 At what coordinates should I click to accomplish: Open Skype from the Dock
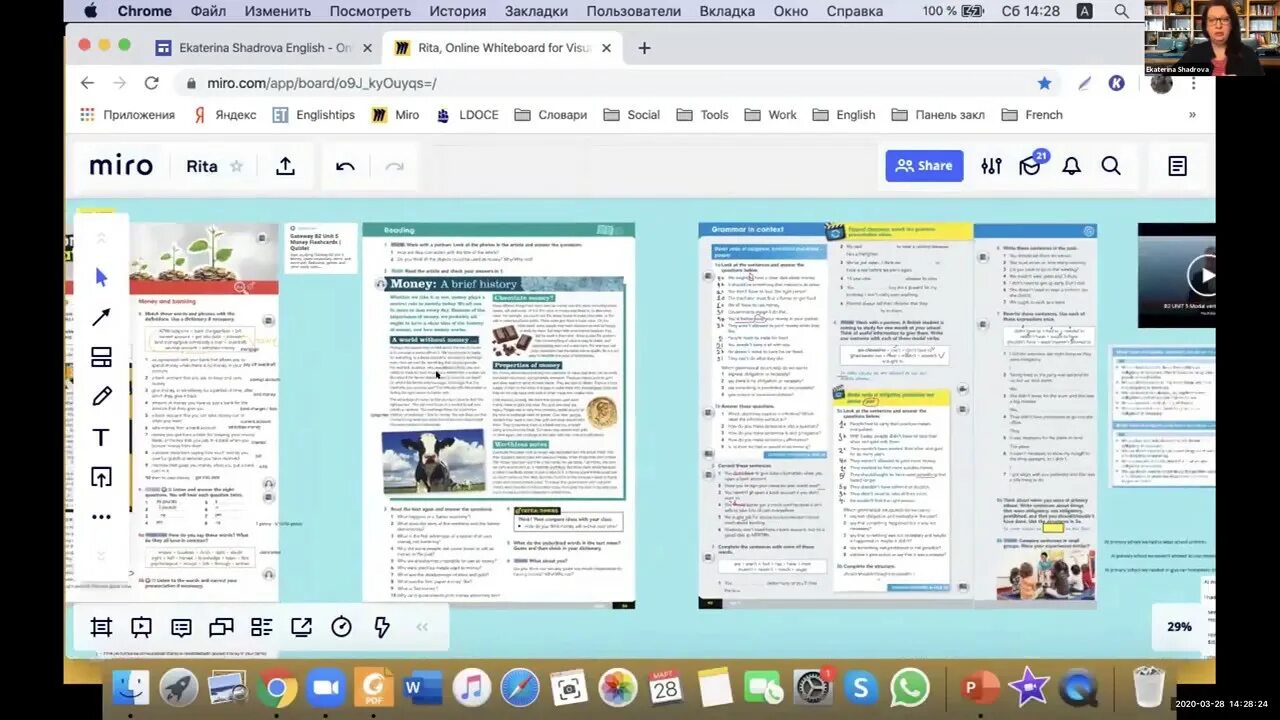861,688
